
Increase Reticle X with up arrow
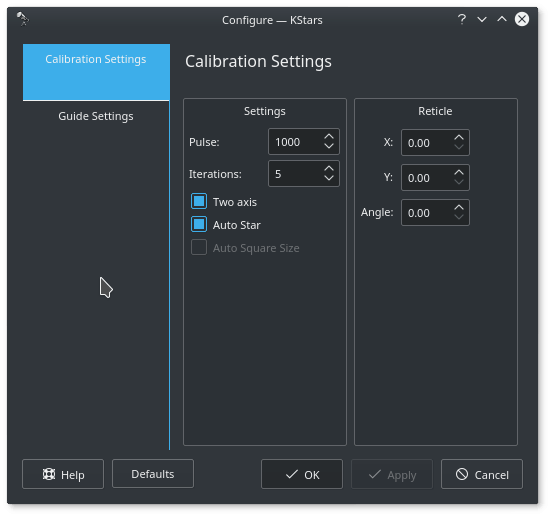point(459,138)
